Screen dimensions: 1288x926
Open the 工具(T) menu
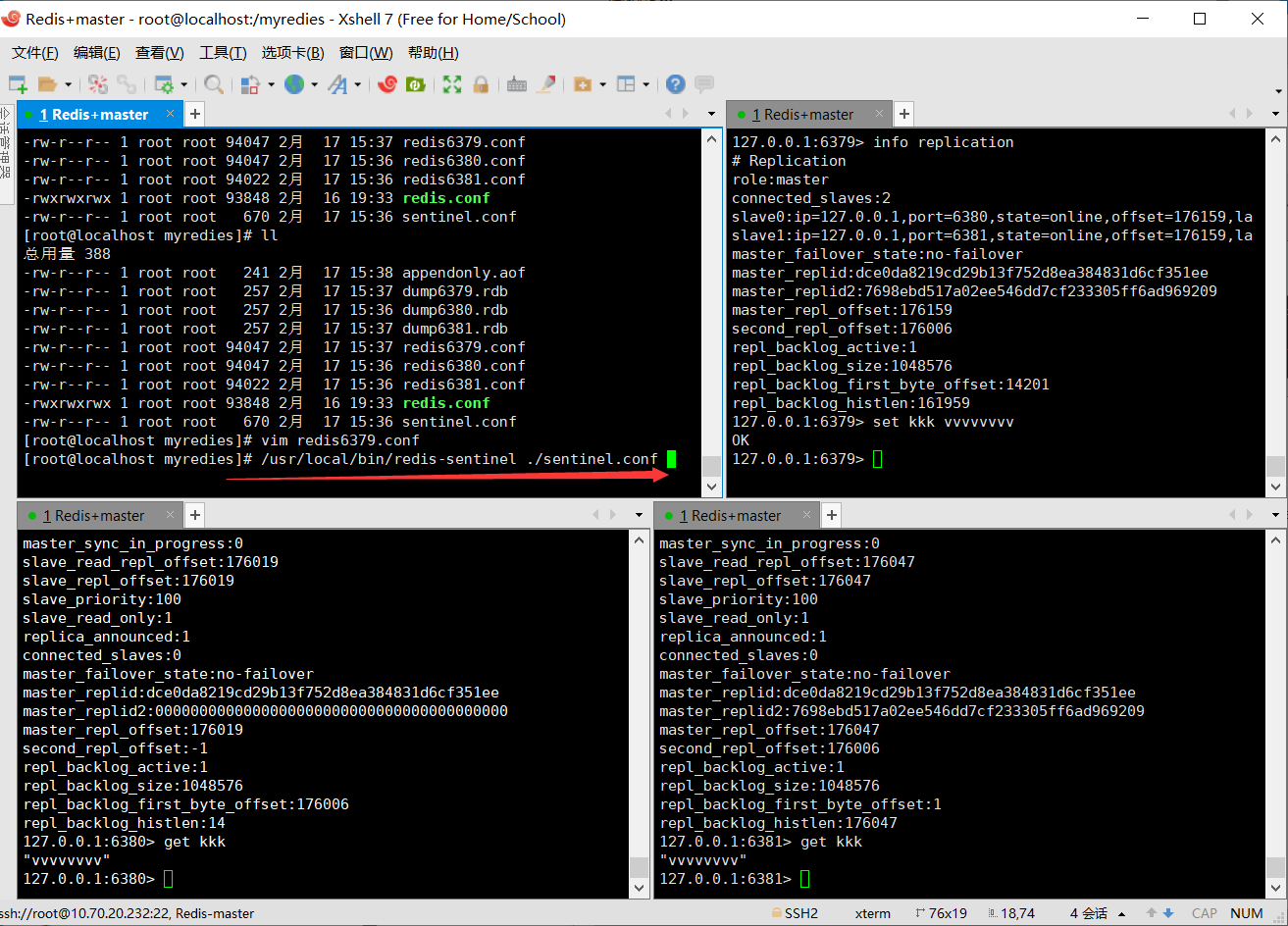coord(223,53)
